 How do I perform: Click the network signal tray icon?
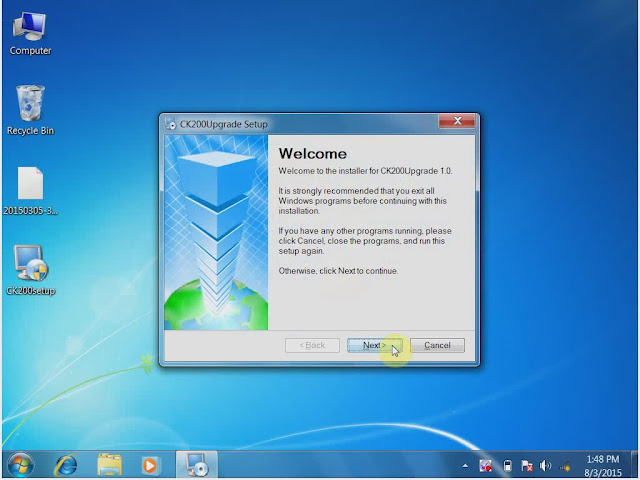tap(565, 466)
